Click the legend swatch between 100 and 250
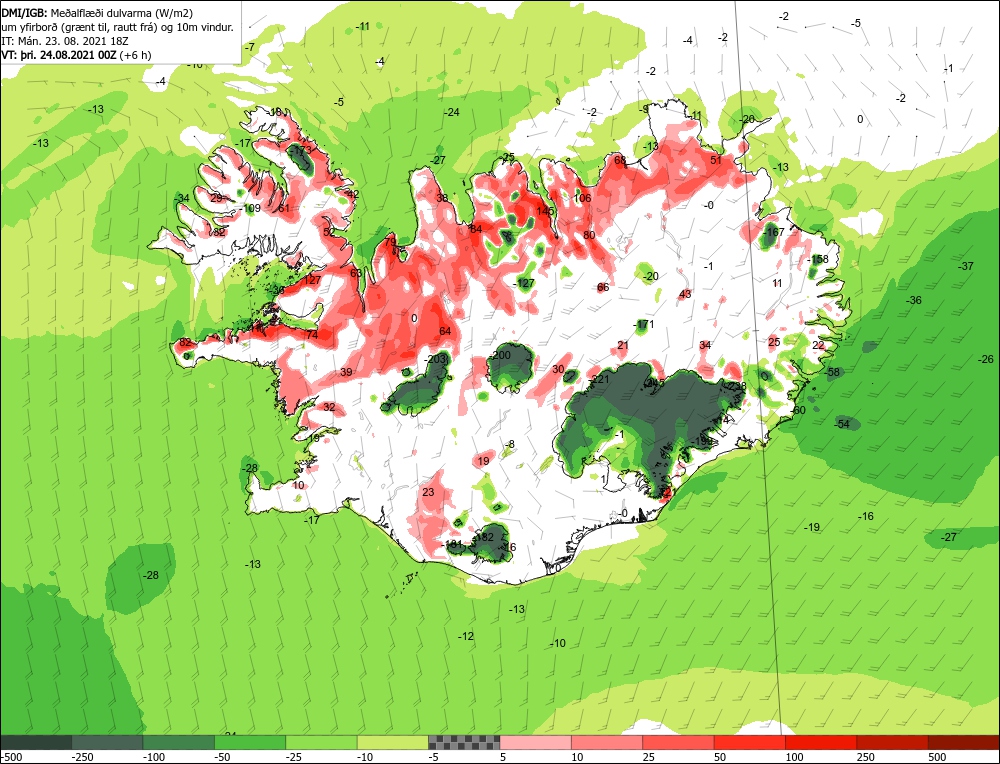The width and height of the screenshot is (1000, 764). (x=821, y=742)
